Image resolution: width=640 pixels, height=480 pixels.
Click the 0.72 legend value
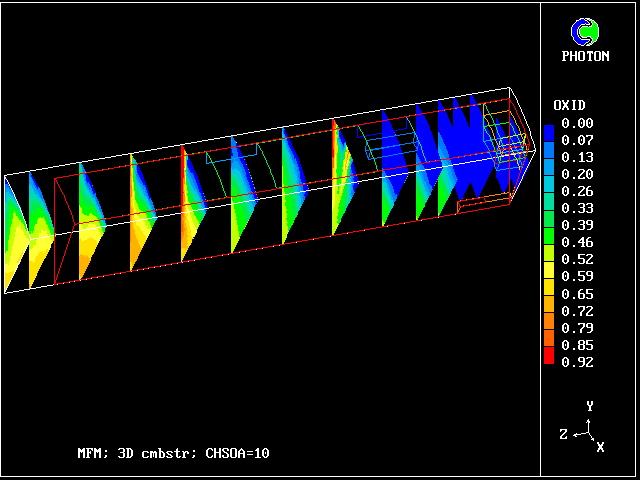[x=577, y=311]
